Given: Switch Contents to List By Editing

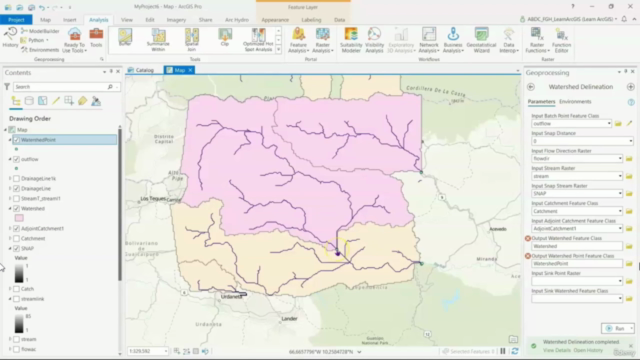Looking at the screenshot, I should [x=56, y=101].
